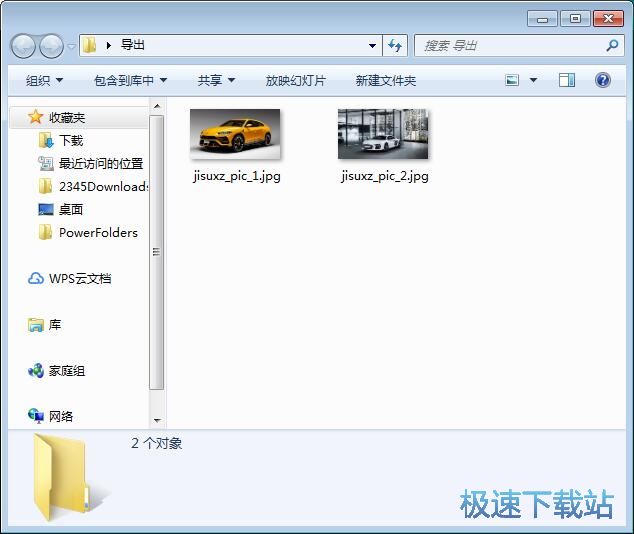Image resolution: width=634 pixels, height=534 pixels.
Task: Refresh the folder view
Action: click(x=395, y=45)
